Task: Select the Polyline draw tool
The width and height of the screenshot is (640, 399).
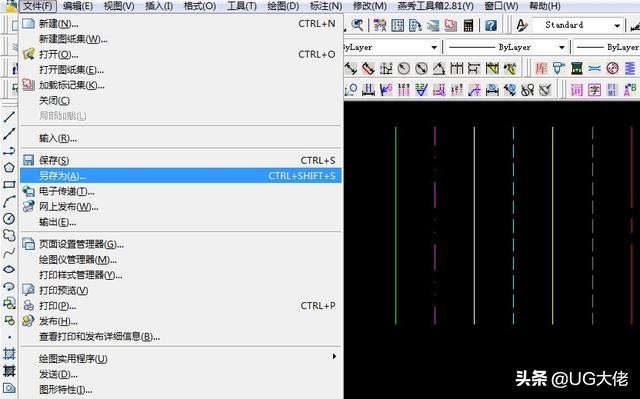Action: tap(9, 151)
